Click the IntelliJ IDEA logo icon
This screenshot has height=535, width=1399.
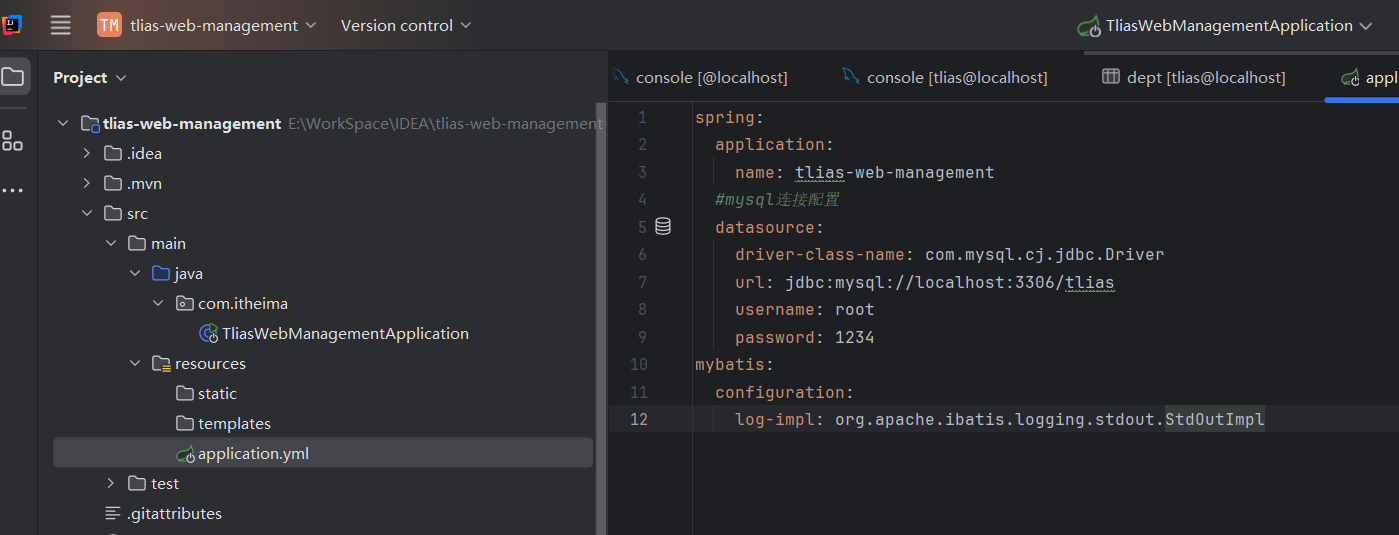point(12,24)
